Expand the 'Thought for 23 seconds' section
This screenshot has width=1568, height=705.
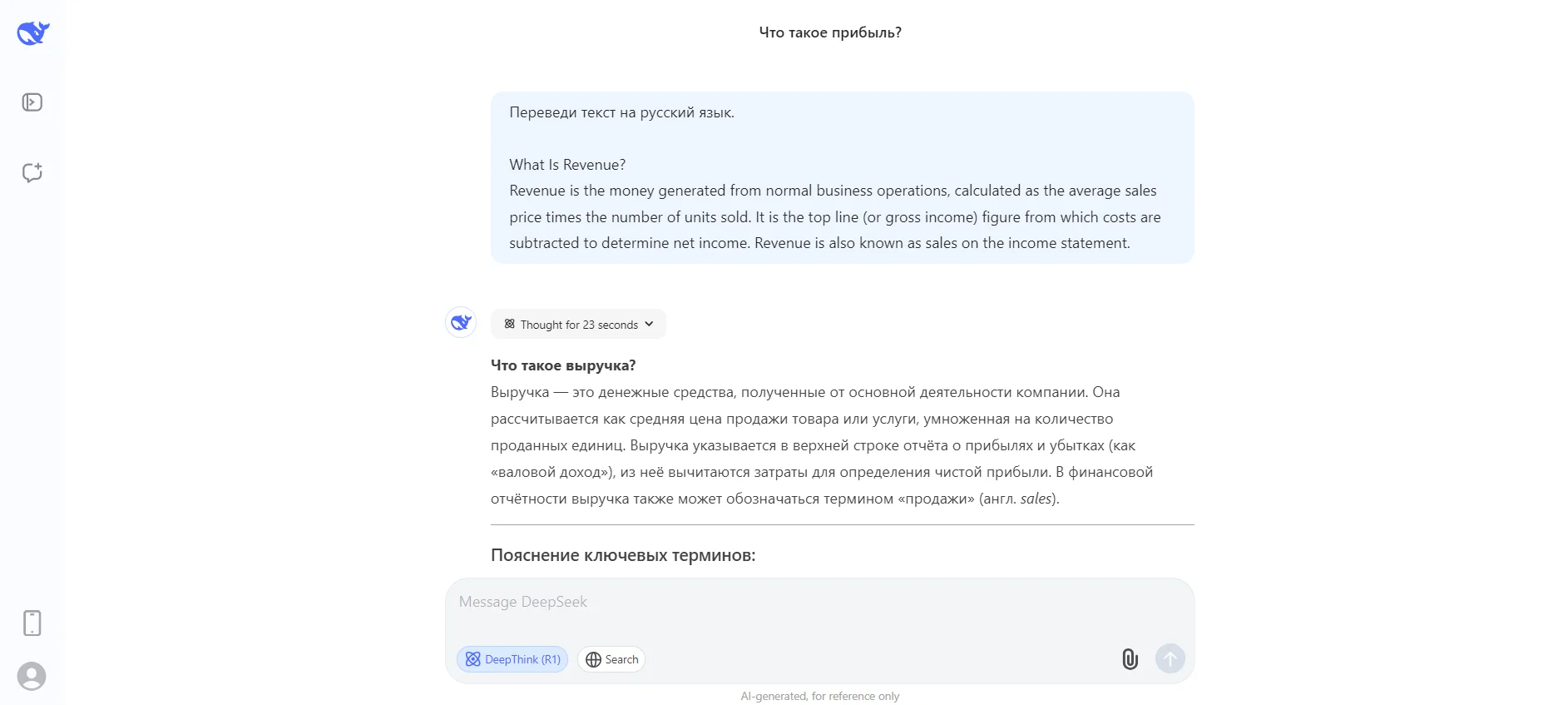[x=578, y=325]
